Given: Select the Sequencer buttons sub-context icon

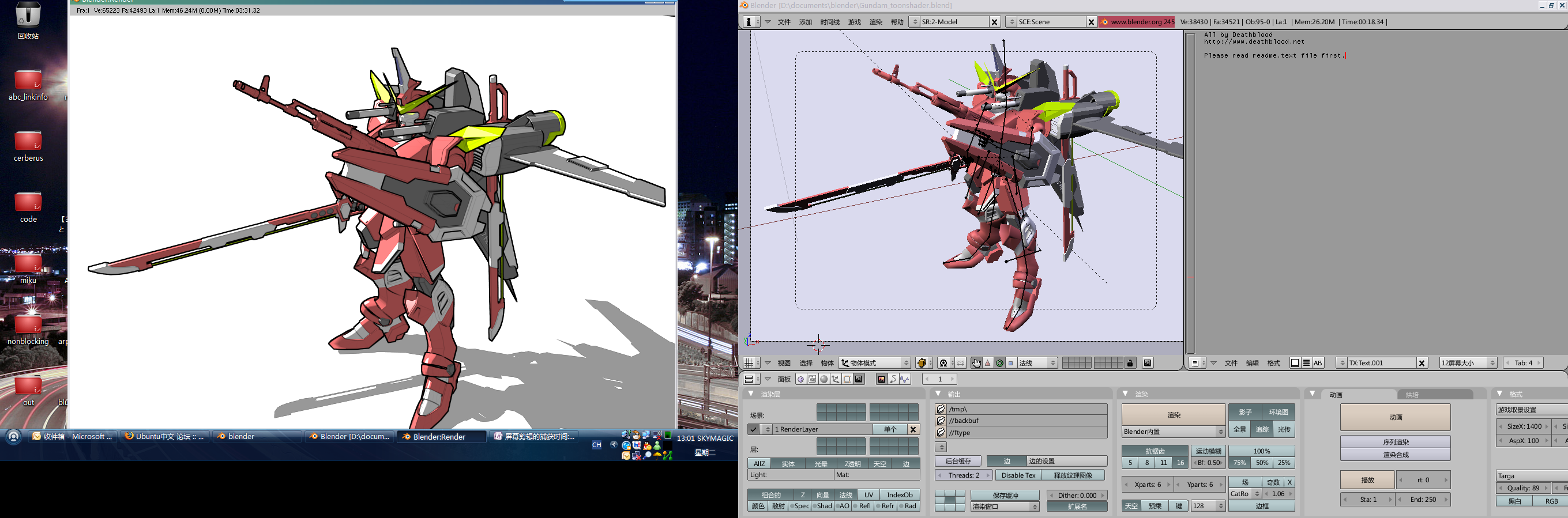Looking at the screenshot, I should click(893, 379).
